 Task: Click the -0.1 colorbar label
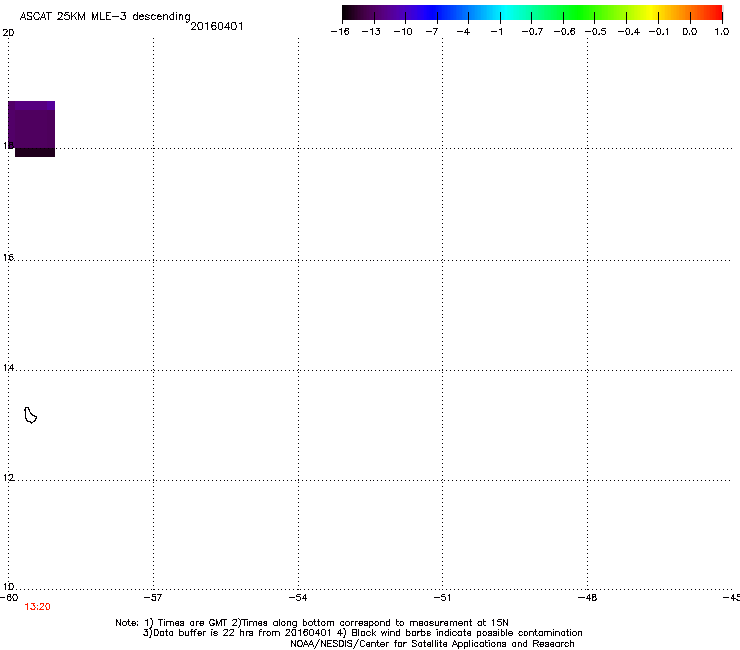pos(659,32)
